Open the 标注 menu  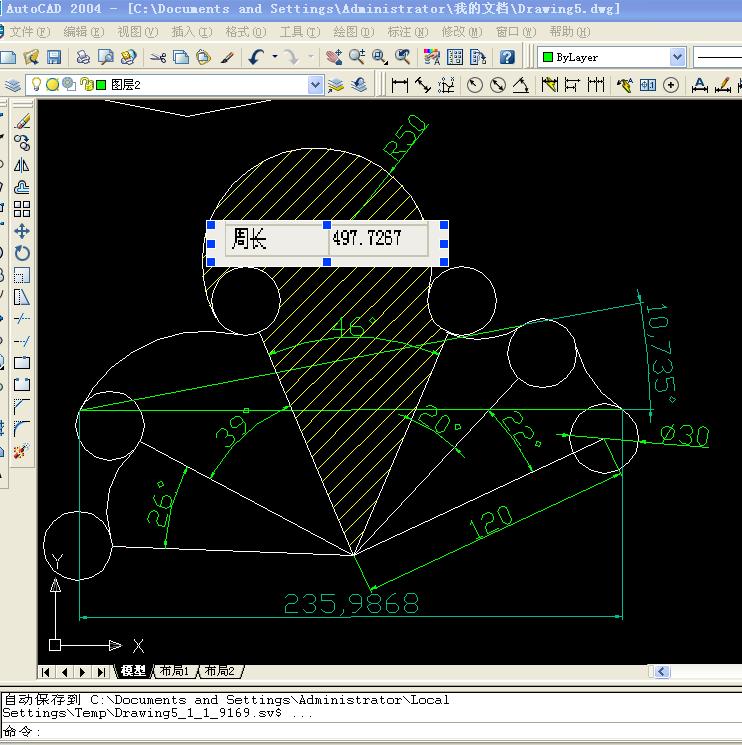(x=408, y=32)
